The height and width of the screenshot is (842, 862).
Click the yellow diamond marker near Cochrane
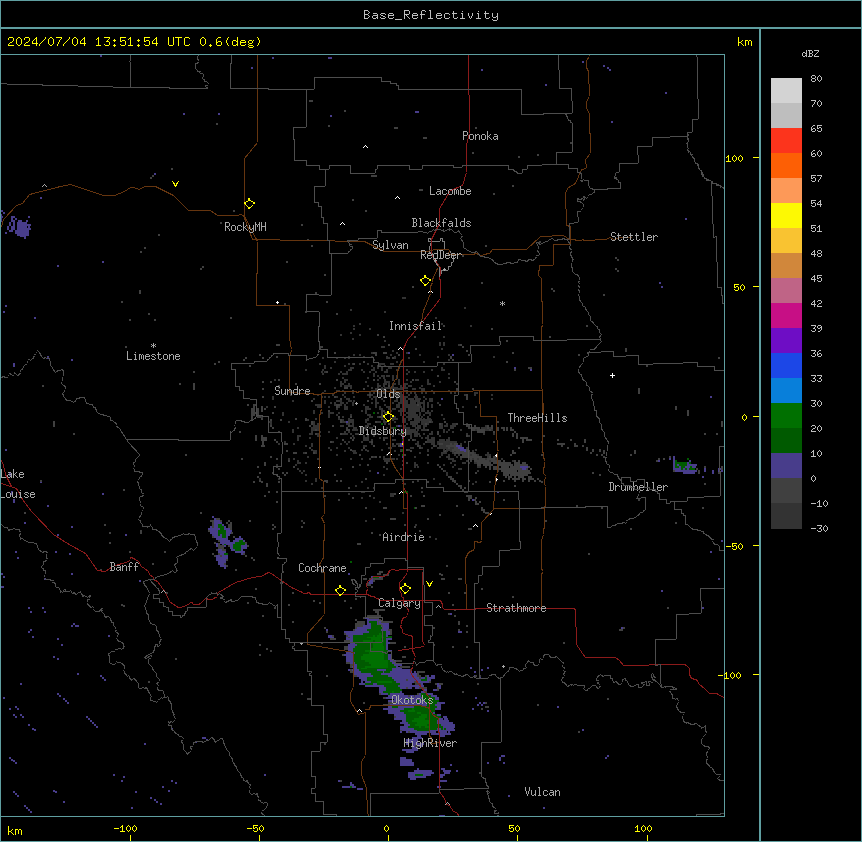[x=340, y=590]
